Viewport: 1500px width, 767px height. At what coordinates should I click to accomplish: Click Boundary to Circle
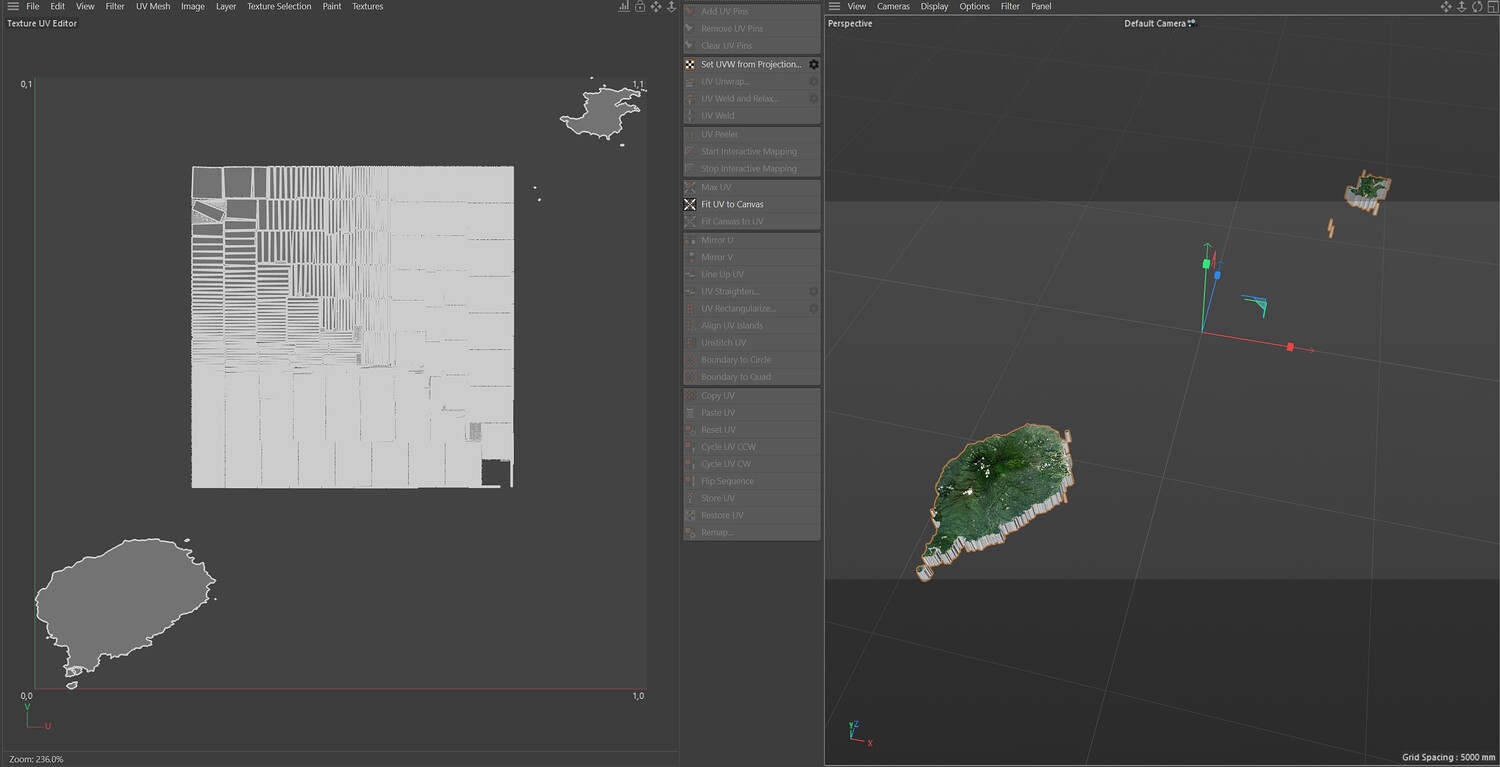click(752, 359)
